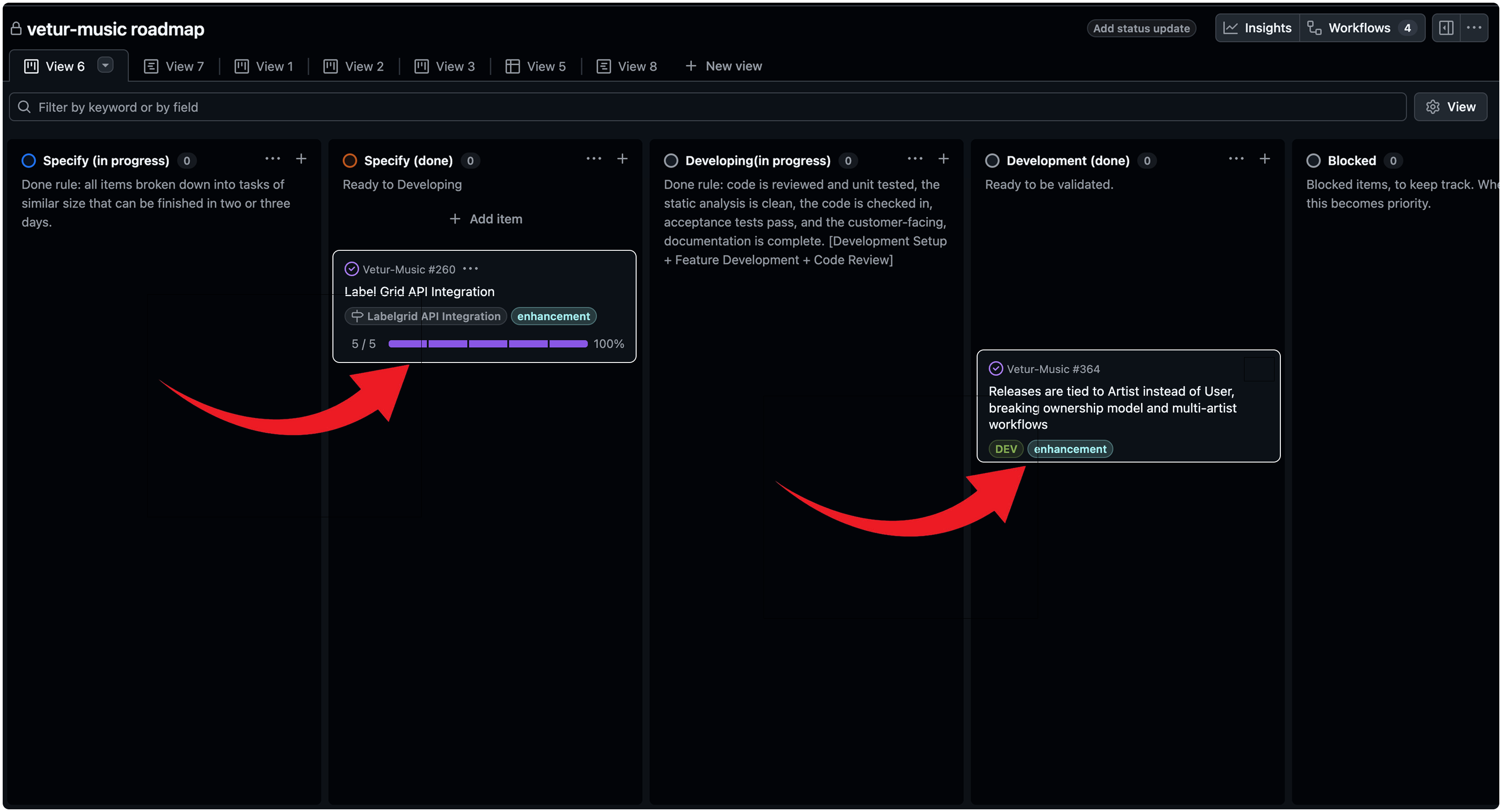The width and height of the screenshot is (1502, 812).
Task: Click Add item in Specify (done)
Action: pyautogui.click(x=486, y=218)
